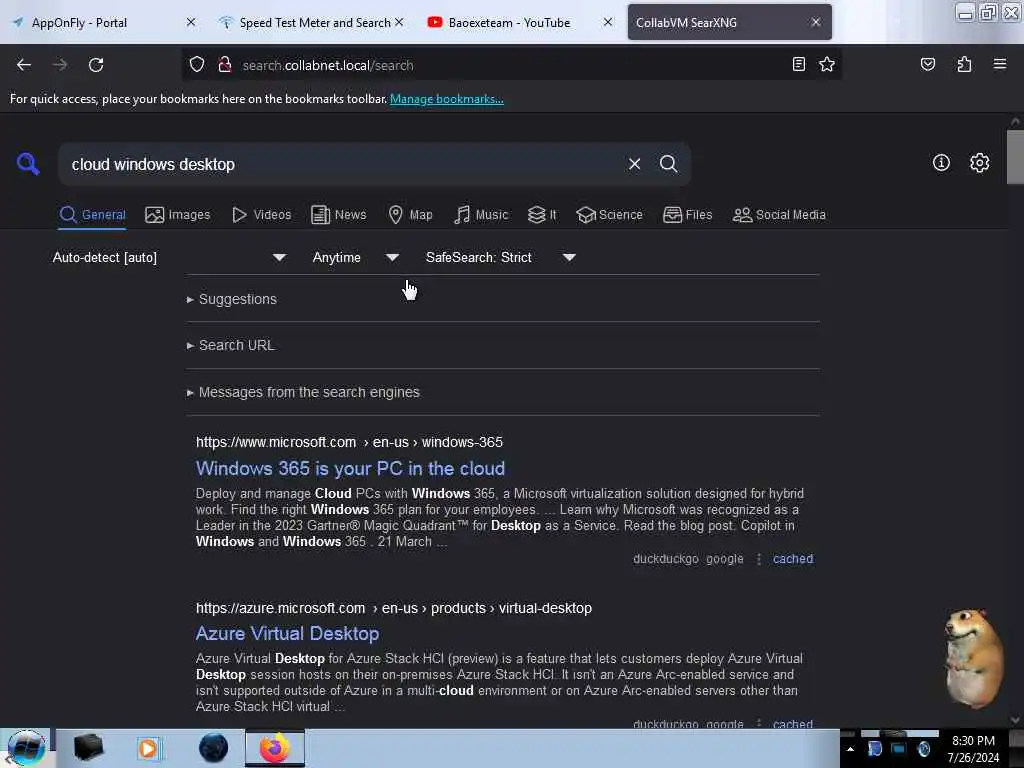Click Manage bookmarks link
Image resolution: width=1024 pixels, height=768 pixels.
(447, 99)
